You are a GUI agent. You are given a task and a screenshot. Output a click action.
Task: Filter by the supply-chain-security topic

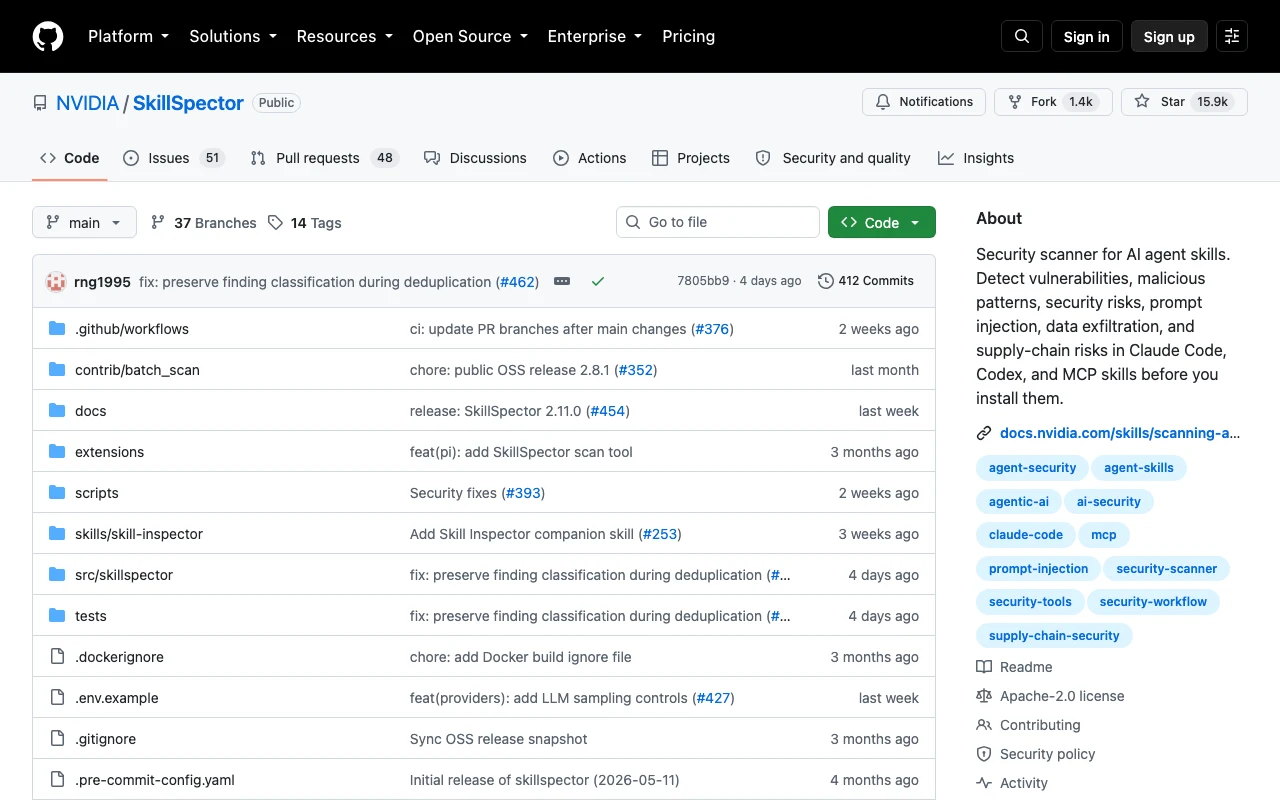click(x=1054, y=635)
